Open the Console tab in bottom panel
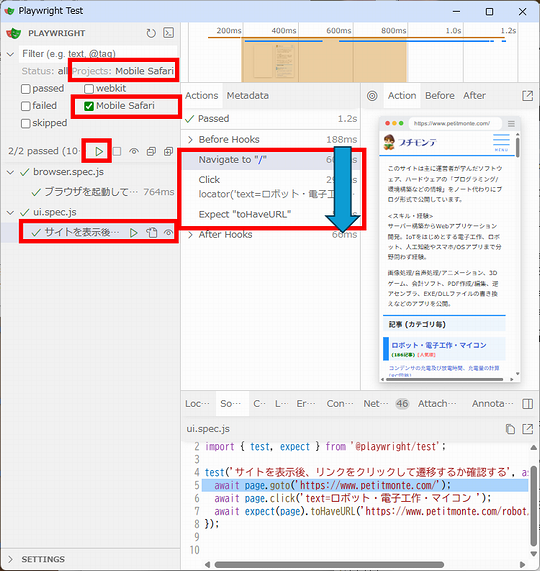 [x=340, y=403]
